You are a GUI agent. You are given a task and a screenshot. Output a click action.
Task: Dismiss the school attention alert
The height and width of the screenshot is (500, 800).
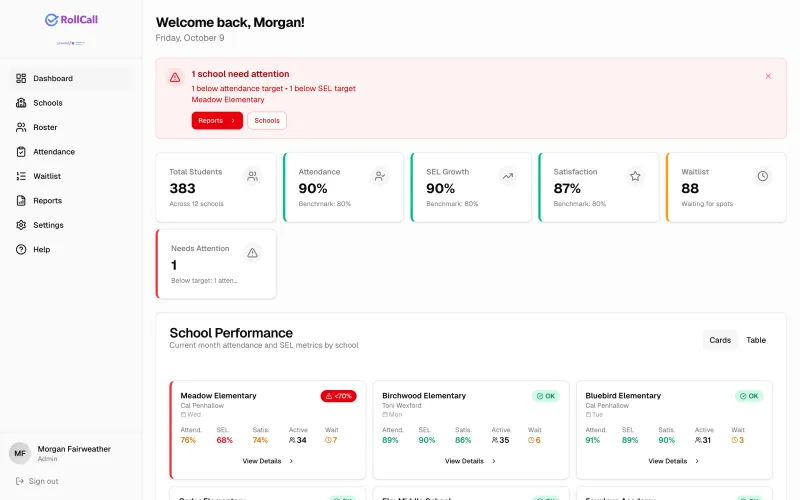(x=768, y=76)
